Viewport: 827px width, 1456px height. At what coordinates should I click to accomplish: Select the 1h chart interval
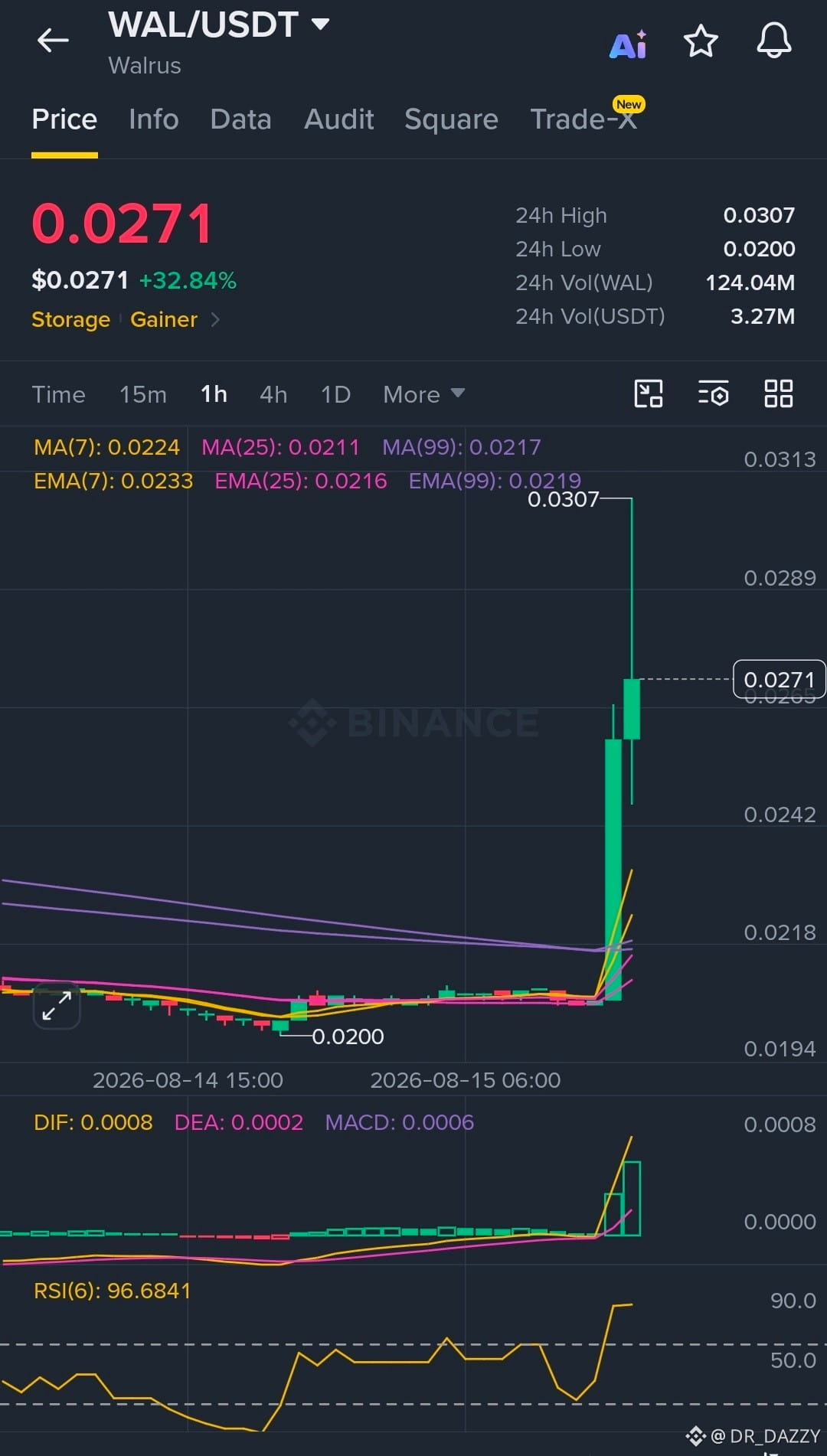214,394
